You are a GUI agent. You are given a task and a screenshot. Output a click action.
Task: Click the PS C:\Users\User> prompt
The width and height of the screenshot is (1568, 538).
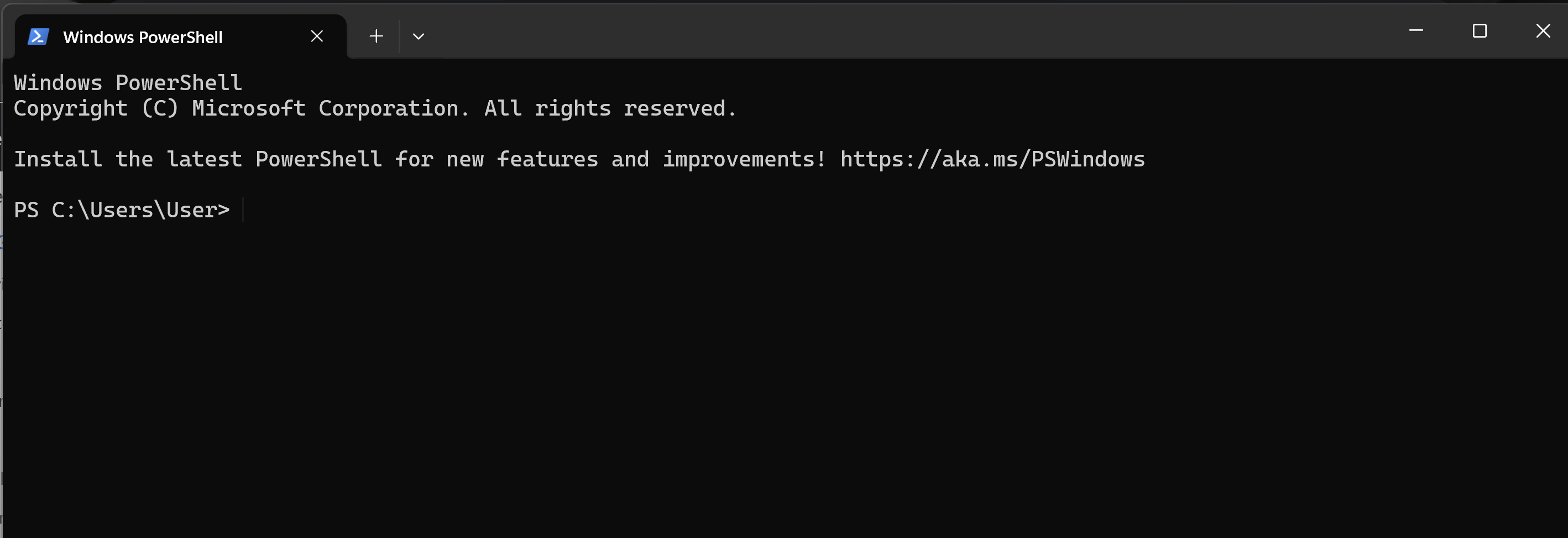coord(122,210)
